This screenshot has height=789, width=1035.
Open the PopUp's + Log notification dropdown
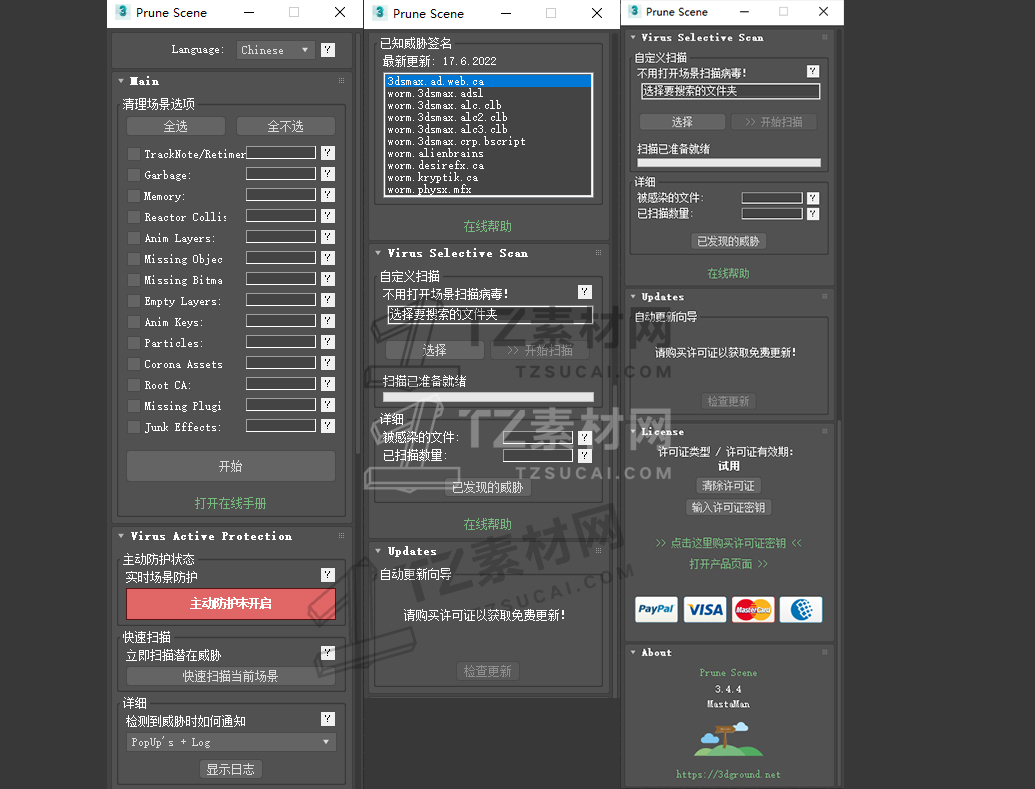pyautogui.click(x=231, y=742)
